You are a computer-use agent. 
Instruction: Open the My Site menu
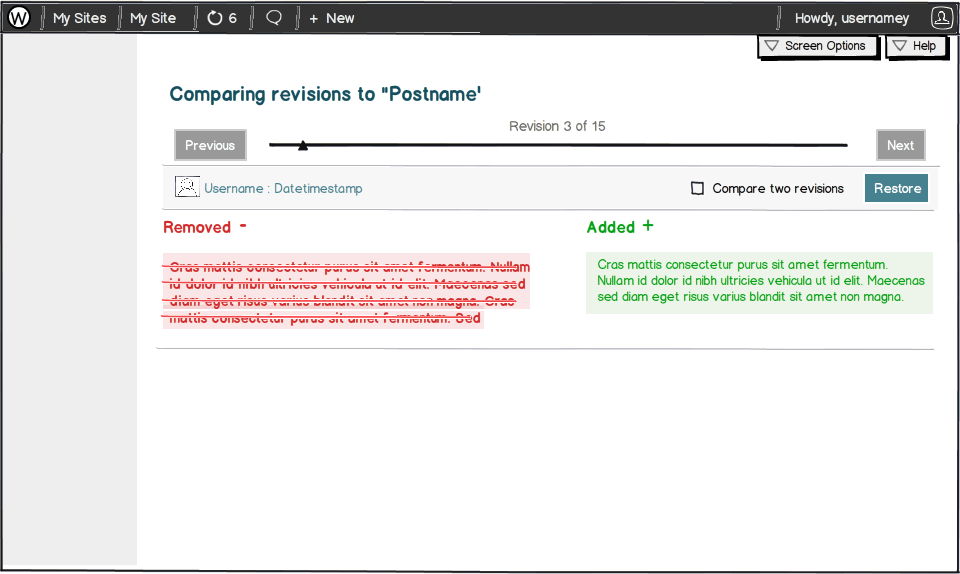click(153, 18)
